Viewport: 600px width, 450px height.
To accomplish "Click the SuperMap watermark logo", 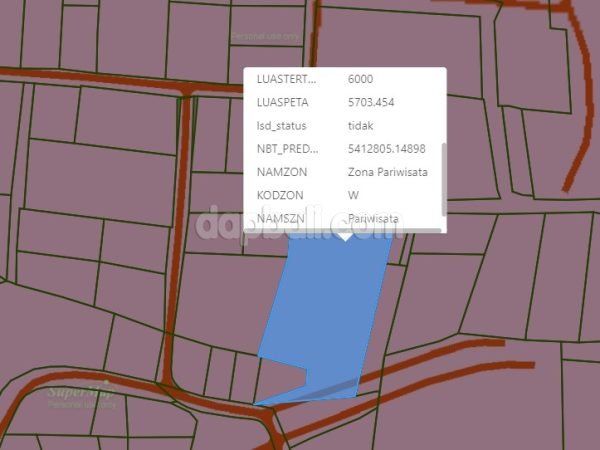I will (x=80, y=393).
